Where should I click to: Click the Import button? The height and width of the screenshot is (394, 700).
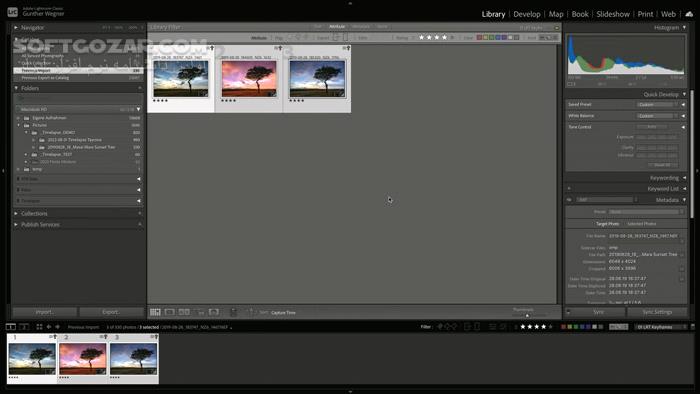point(45,312)
